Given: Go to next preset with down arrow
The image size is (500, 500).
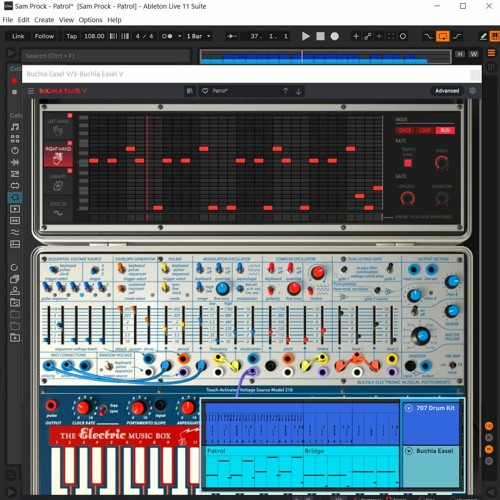Looking at the screenshot, I should [299, 91].
